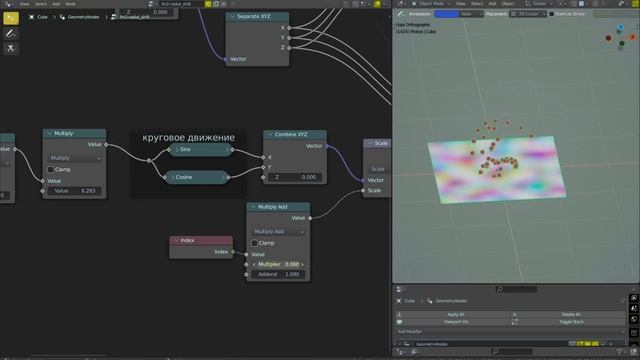Viewport: 640px width, 360px height.
Task: Open the 3D viewport editor type menu
Action: pos(401,4)
